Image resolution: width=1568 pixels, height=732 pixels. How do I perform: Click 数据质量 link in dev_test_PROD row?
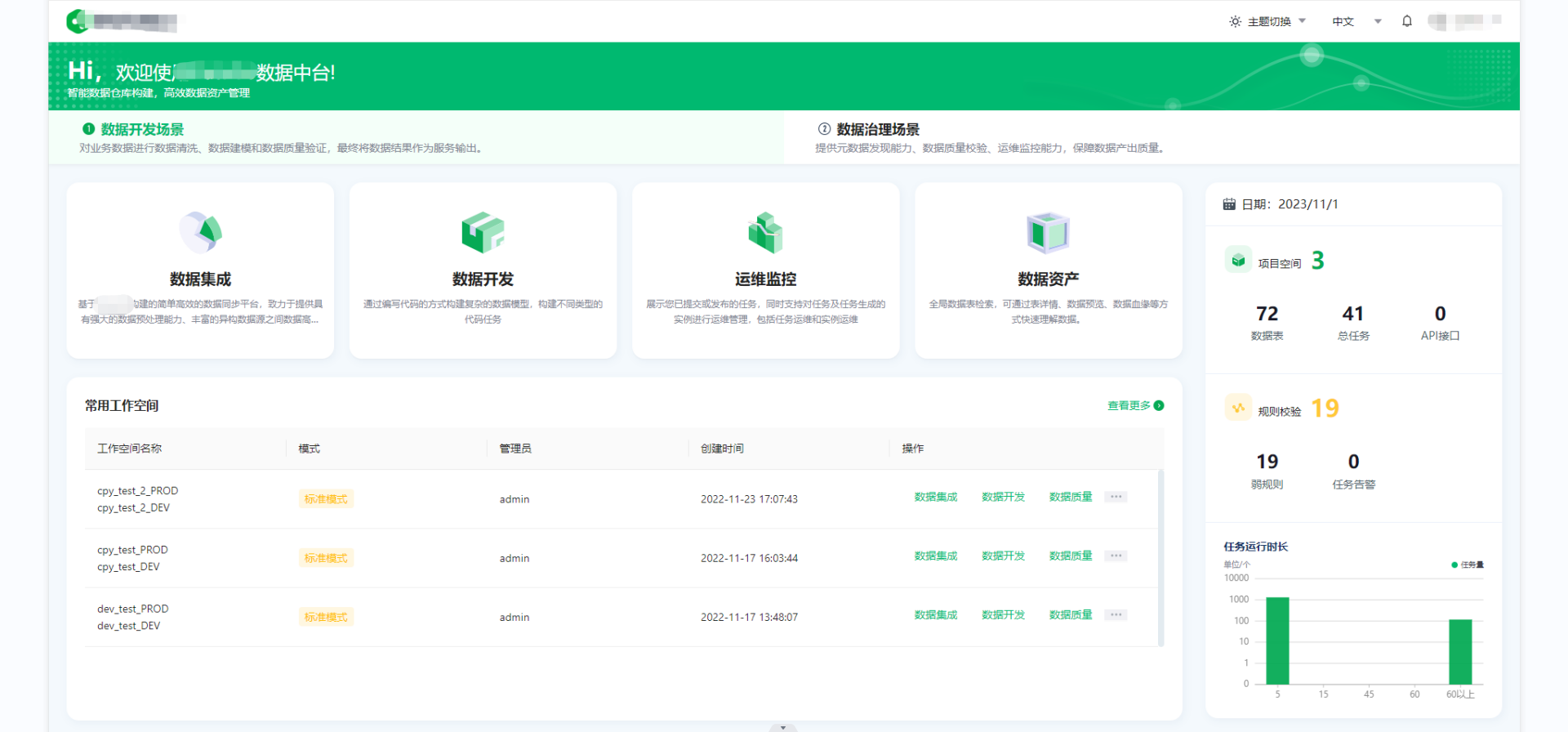click(x=1071, y=614)
